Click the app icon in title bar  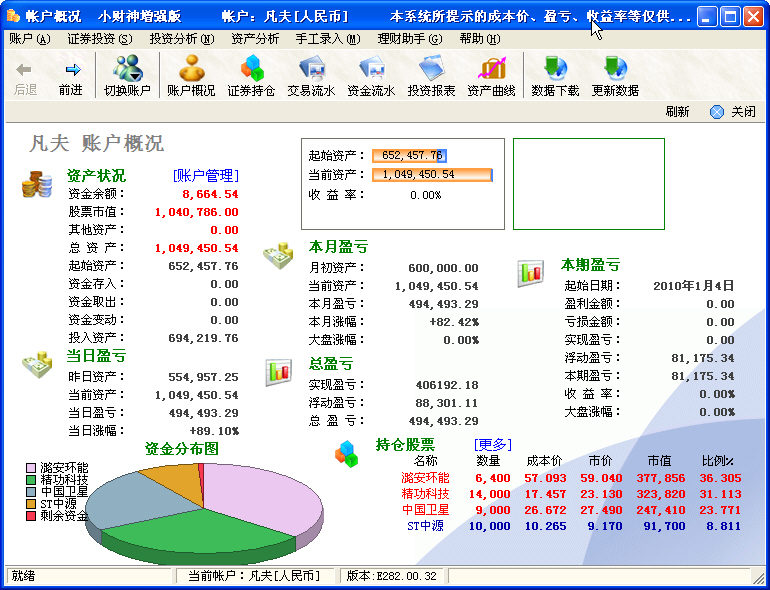pyautogui.click(x=13, y=17)
